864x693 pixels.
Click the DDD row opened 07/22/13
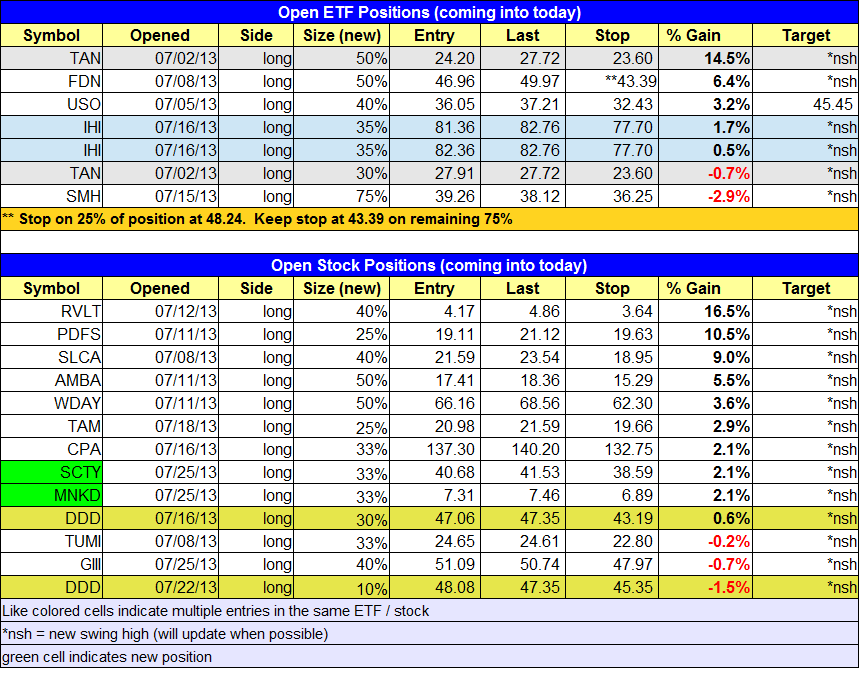tap(429, 587)
